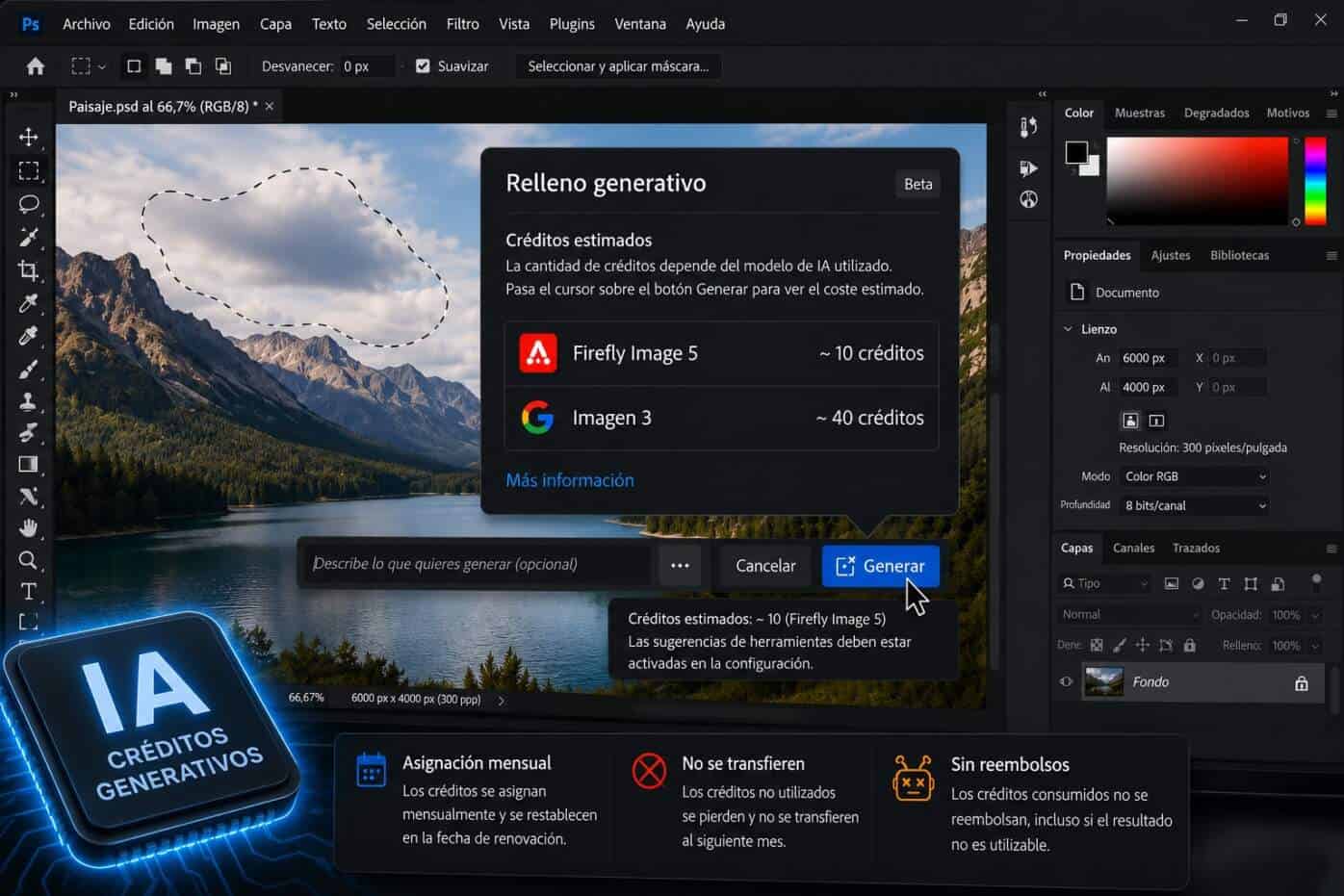Click the foreground color swatch
This screenshot has width=1344, height=896.
pos(1076,152)
